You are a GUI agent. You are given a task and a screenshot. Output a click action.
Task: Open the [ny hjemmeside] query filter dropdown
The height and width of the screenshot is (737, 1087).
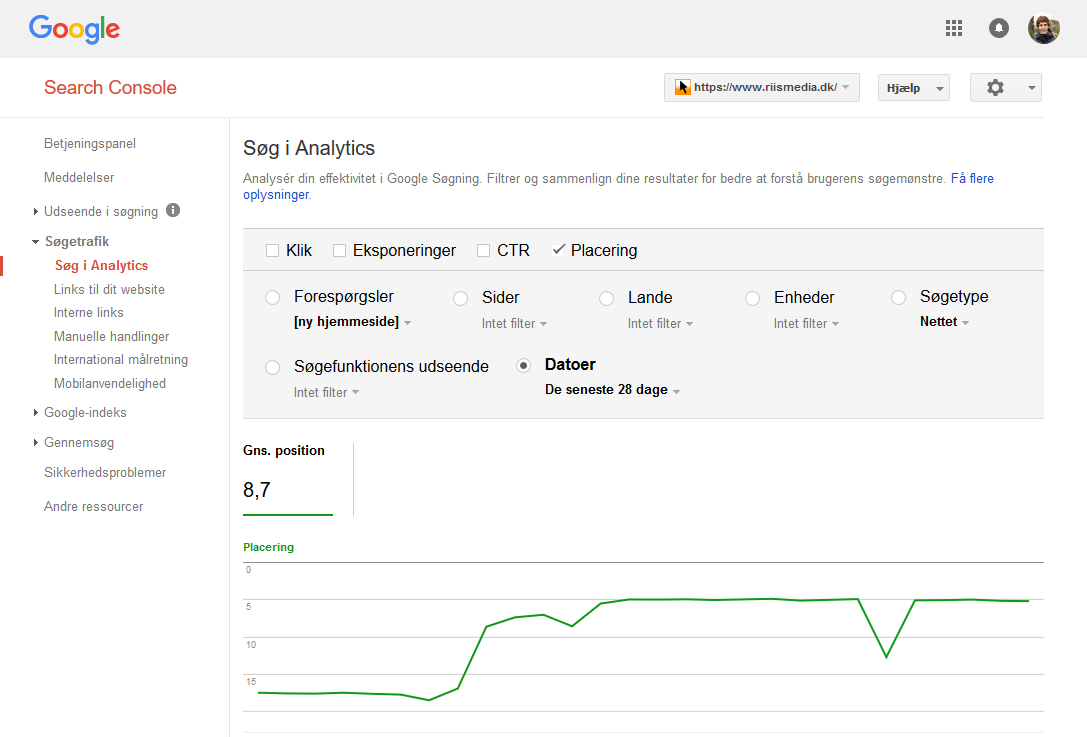352,322
